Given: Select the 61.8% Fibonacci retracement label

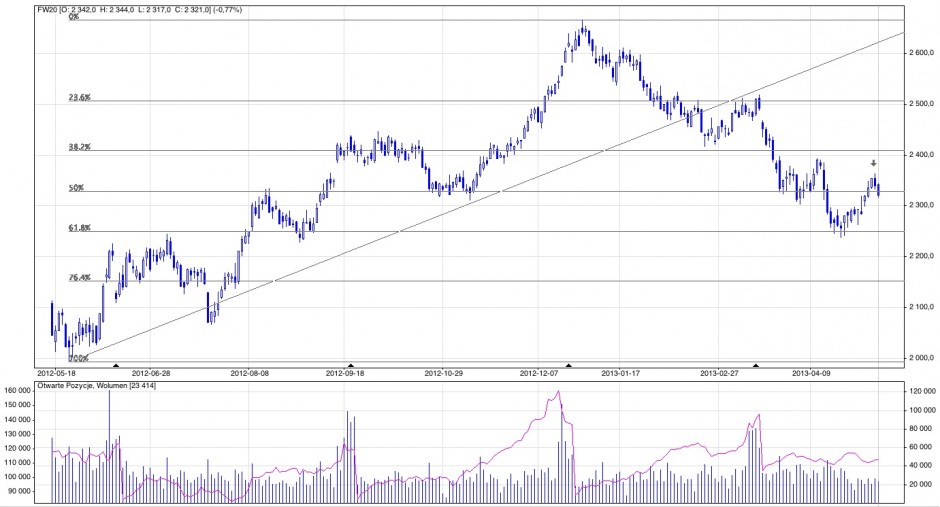Looking at the screenshot, I should coord(79,228).
